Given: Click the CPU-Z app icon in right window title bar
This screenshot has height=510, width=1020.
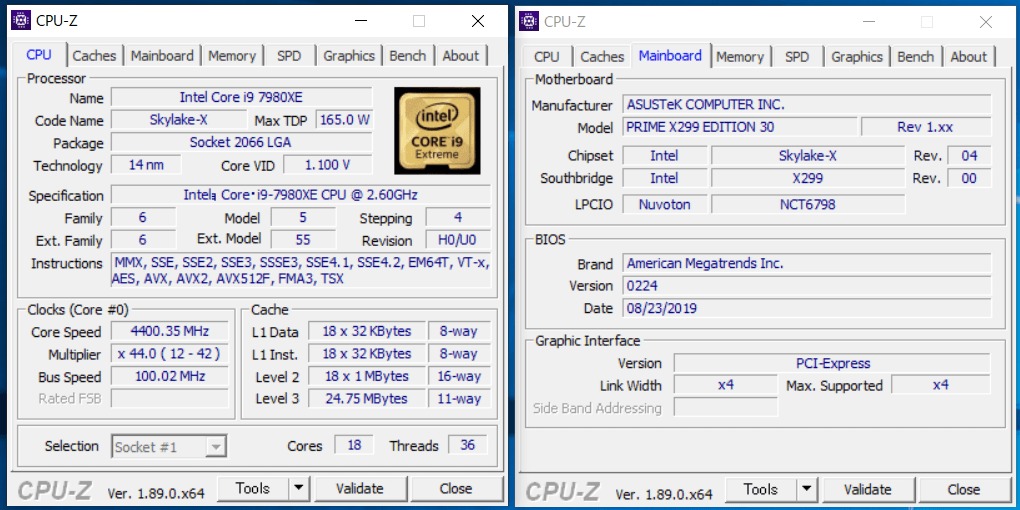Looking at the screenshot, I should (x=529, y=21).
